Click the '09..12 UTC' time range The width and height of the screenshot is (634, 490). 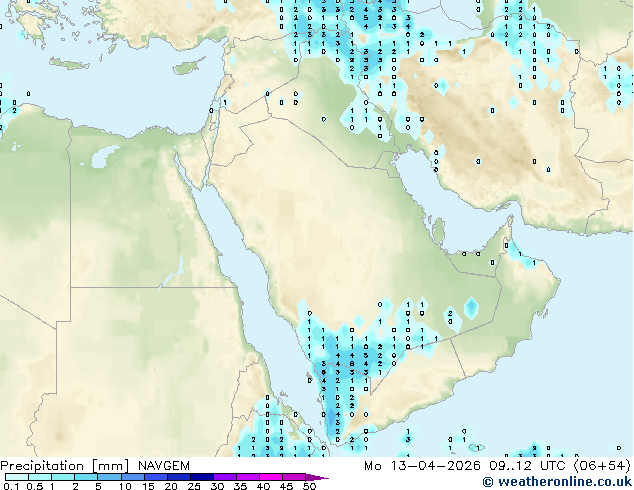[x=527, y=466]
